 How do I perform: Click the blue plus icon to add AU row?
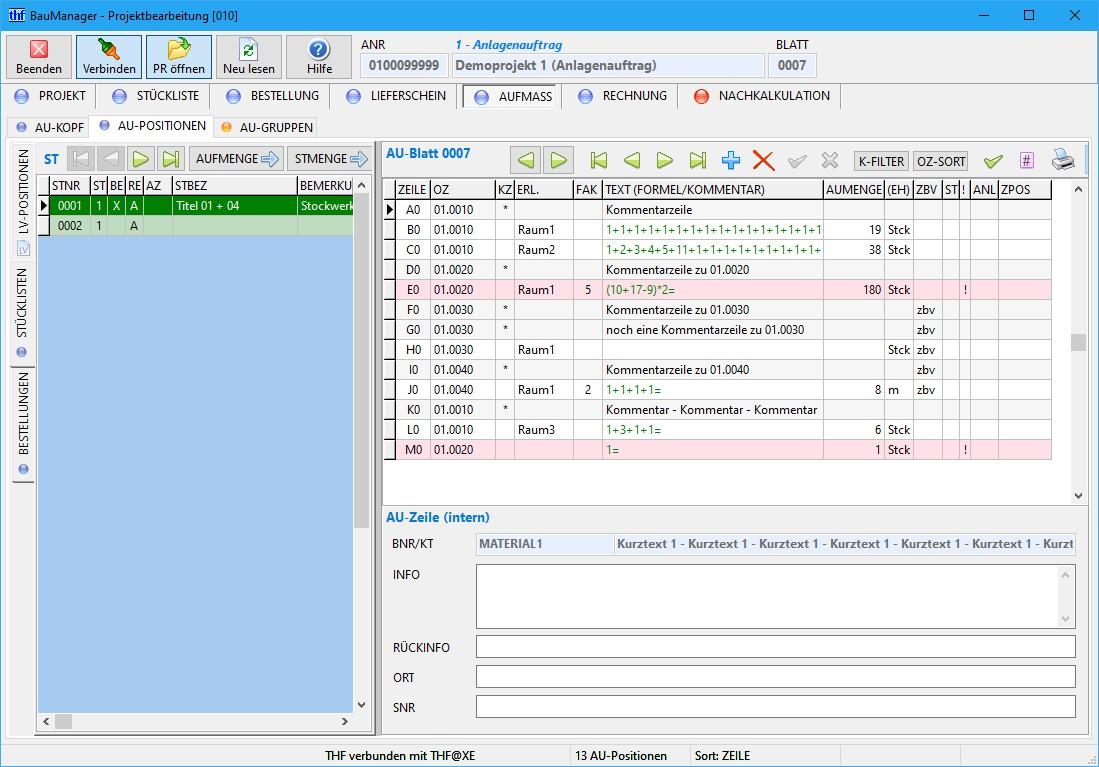731,160
